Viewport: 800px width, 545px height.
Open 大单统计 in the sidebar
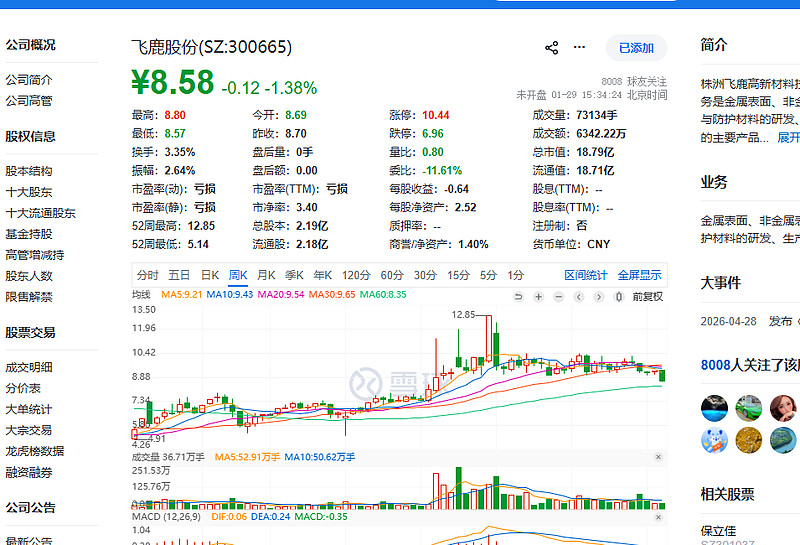click(29, 409)
